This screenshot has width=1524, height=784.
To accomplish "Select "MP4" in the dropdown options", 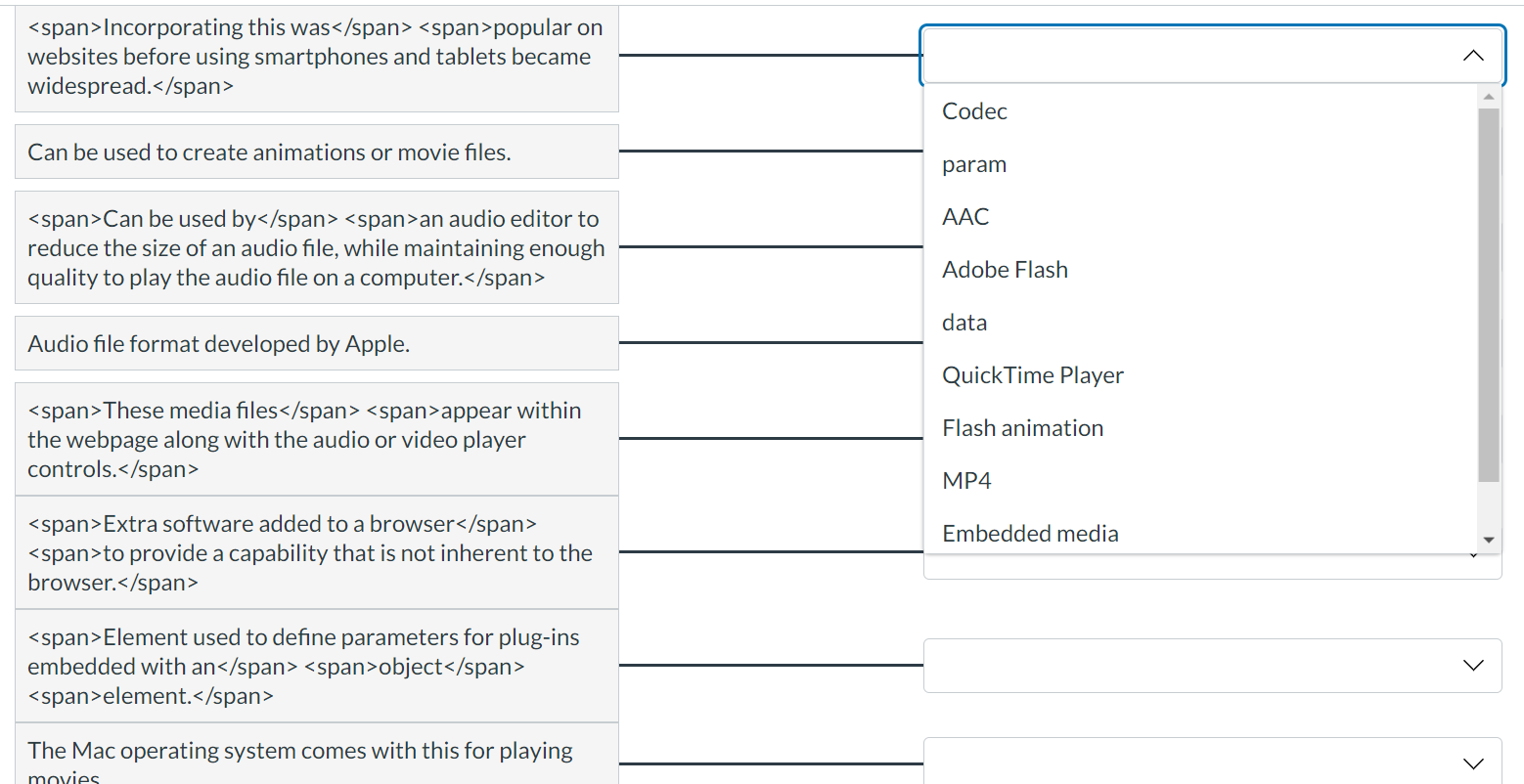I will pos(966,479).
